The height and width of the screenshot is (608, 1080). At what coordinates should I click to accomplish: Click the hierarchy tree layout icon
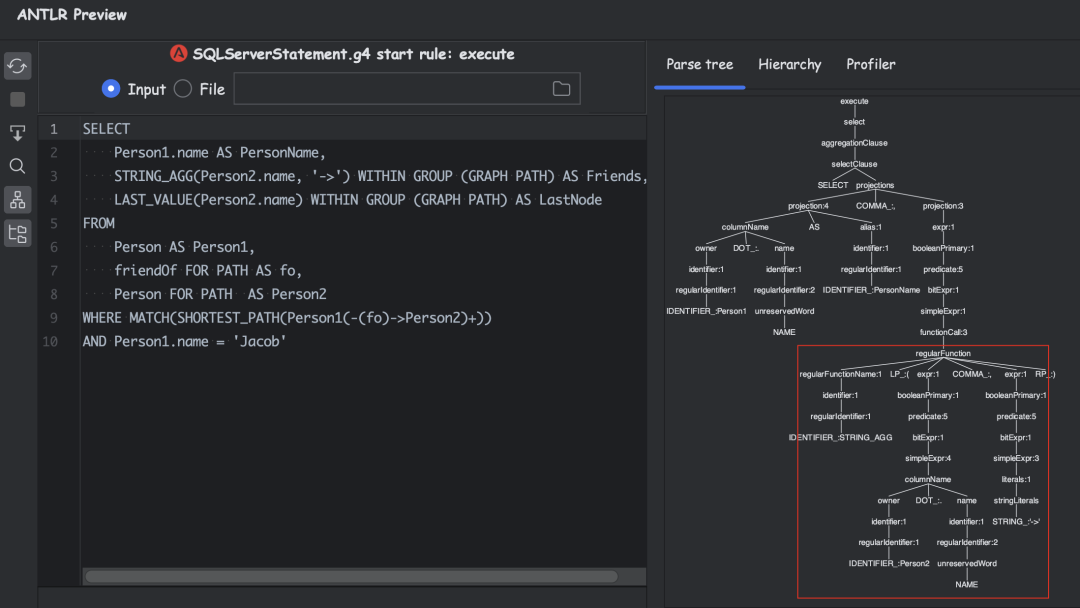pyautogui.click(x=17, y=200)
